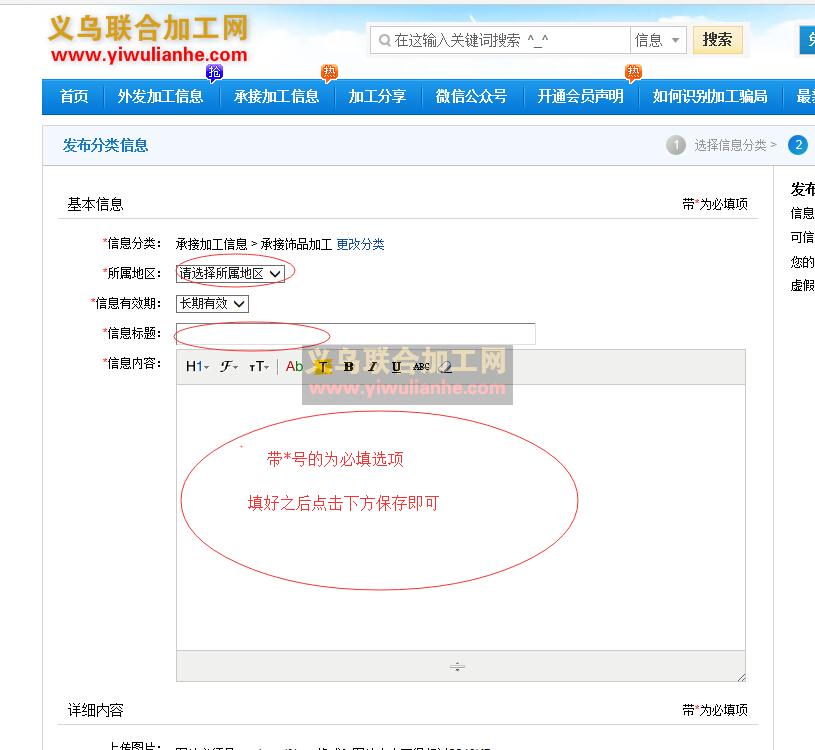The height and width of the screenshot is (750, 815).
Task: Click the editor height resize bar
Action: (x=457, y=666)
